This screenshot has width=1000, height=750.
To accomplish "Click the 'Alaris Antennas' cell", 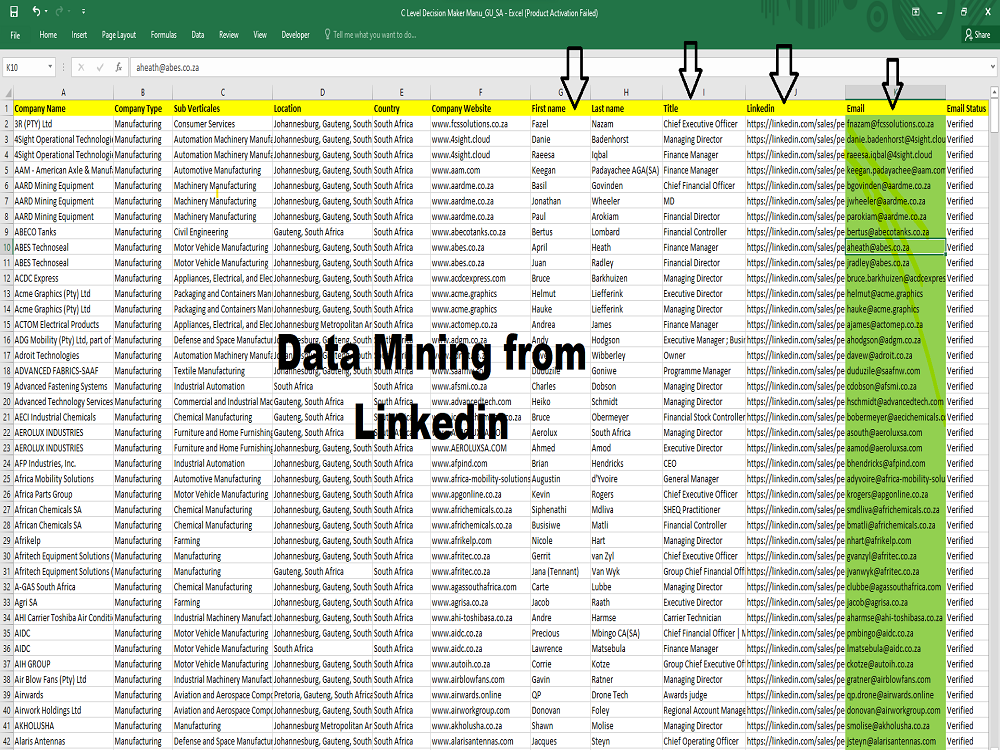I will click(x=63, y=741).
